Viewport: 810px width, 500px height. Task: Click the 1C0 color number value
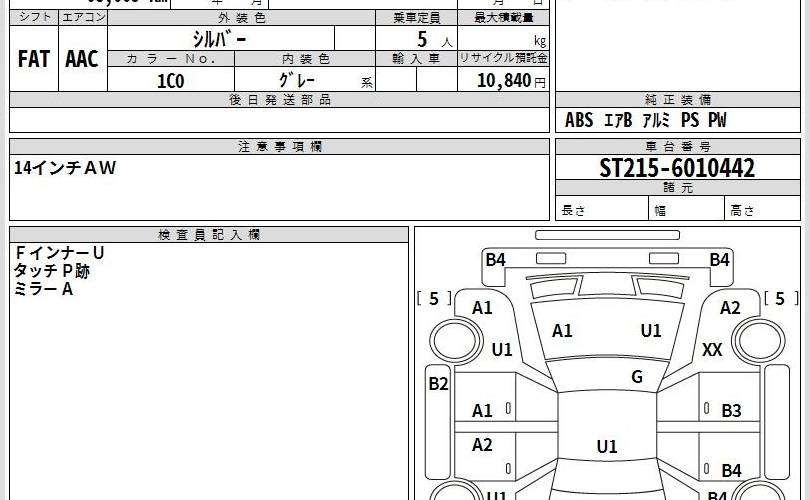click(x=171, y=82)
